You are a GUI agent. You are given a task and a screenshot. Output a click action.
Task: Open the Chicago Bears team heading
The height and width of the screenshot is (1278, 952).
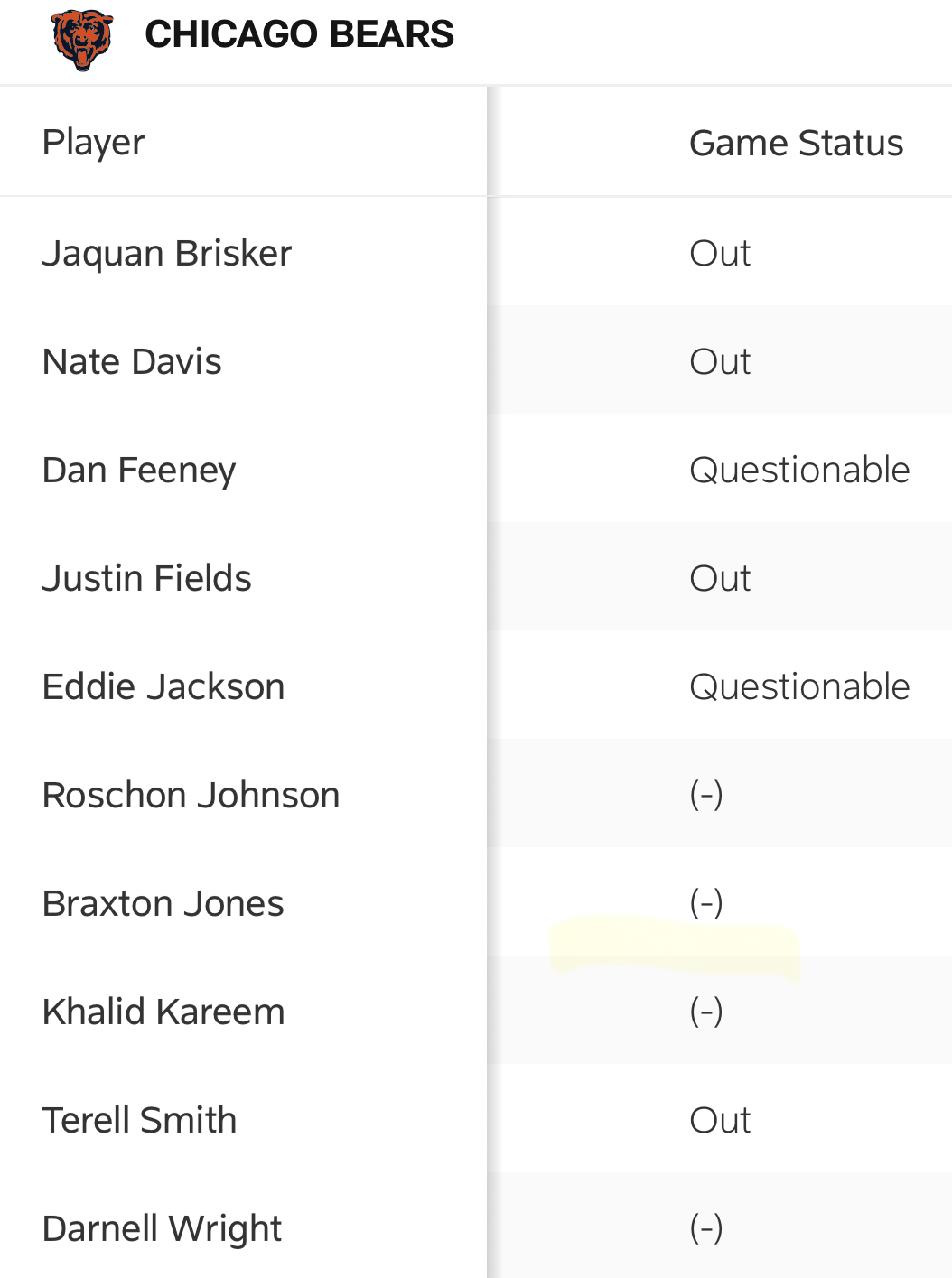pyautogui.click(x=299, y=34)
